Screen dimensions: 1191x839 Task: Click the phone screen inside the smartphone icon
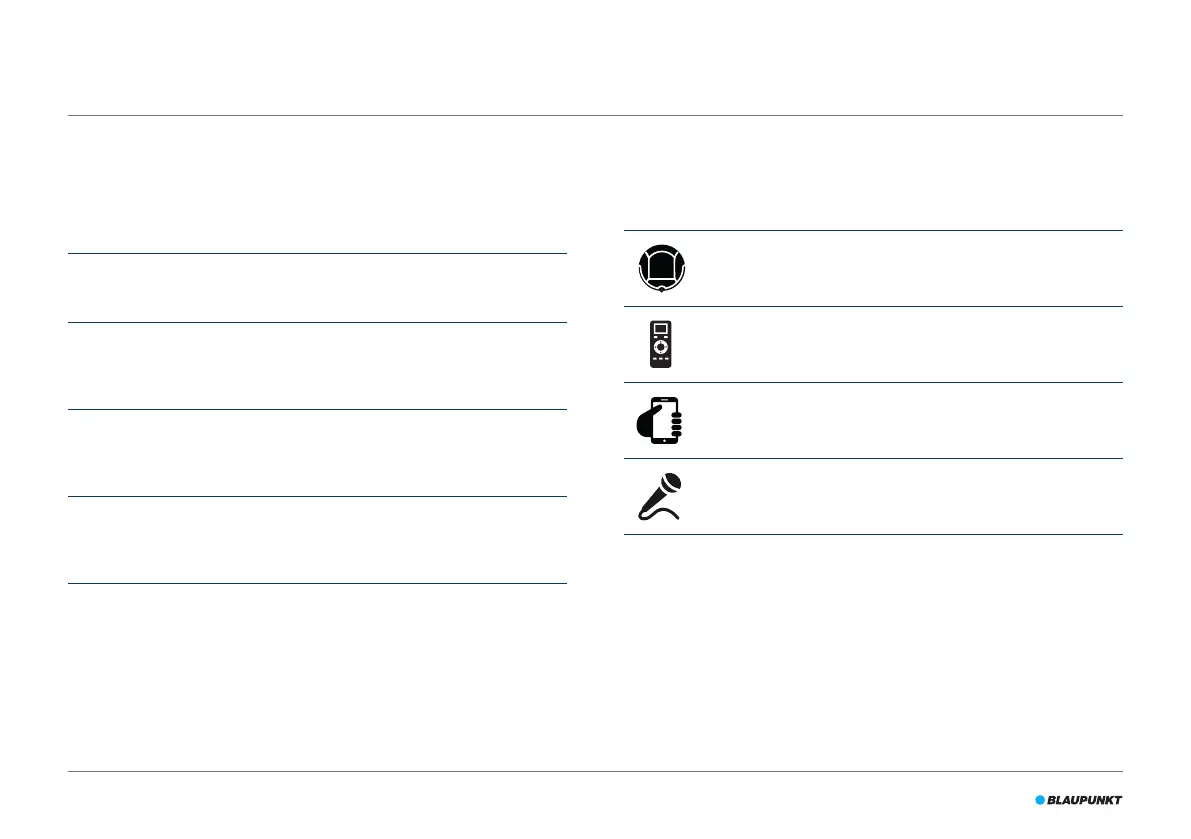click(x=665, y=419)
